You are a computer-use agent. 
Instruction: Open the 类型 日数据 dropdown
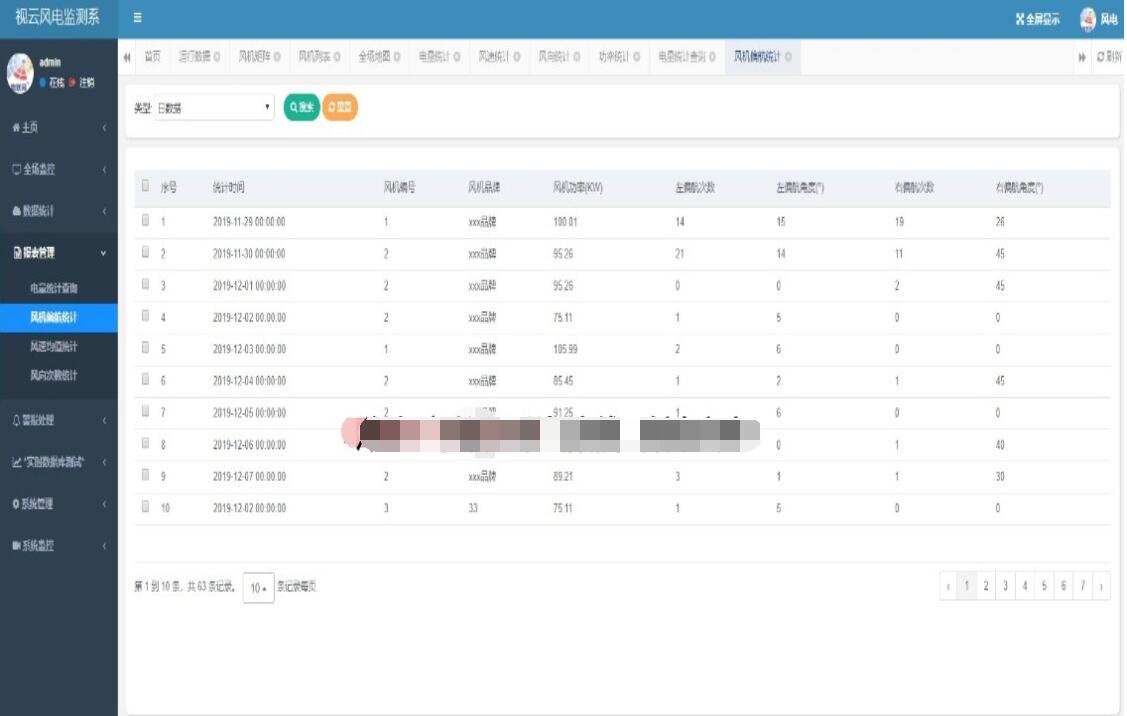(214, 108)
